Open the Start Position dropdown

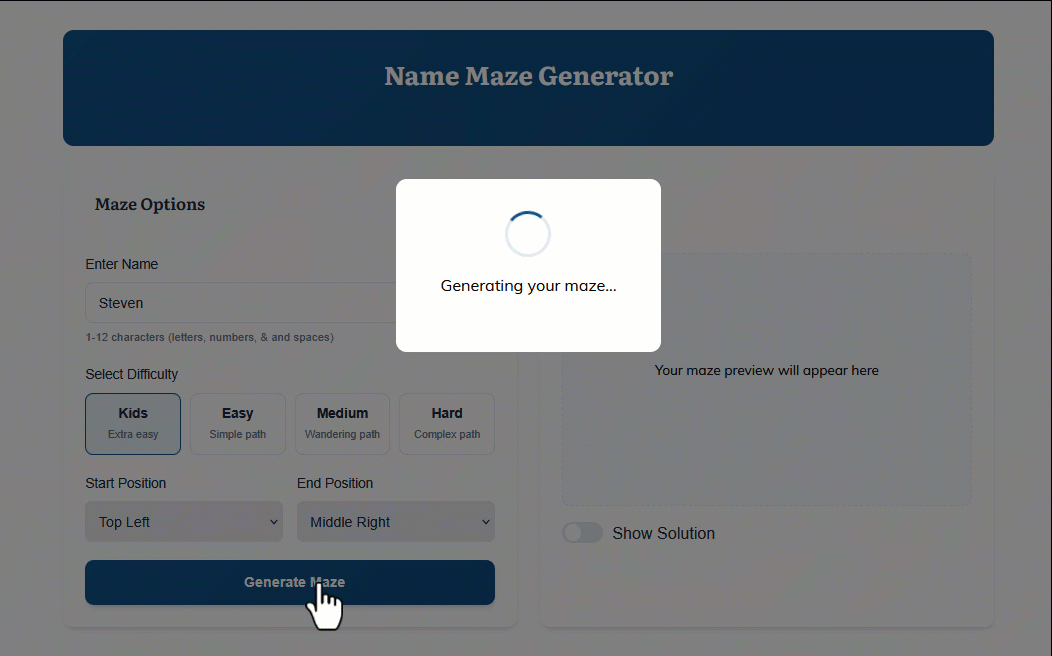(x=184, y=522)
